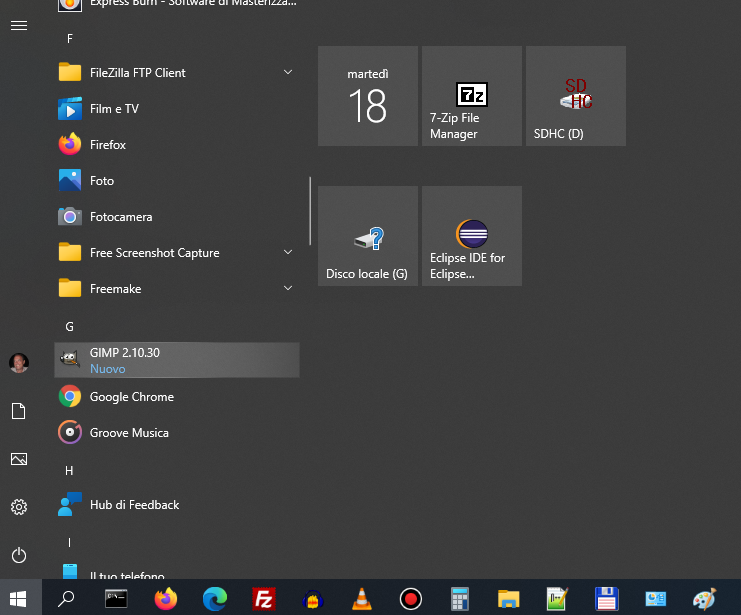Launch GIMP 2.10.30
This screenshot has height=615, width=741.
(177, 360)
